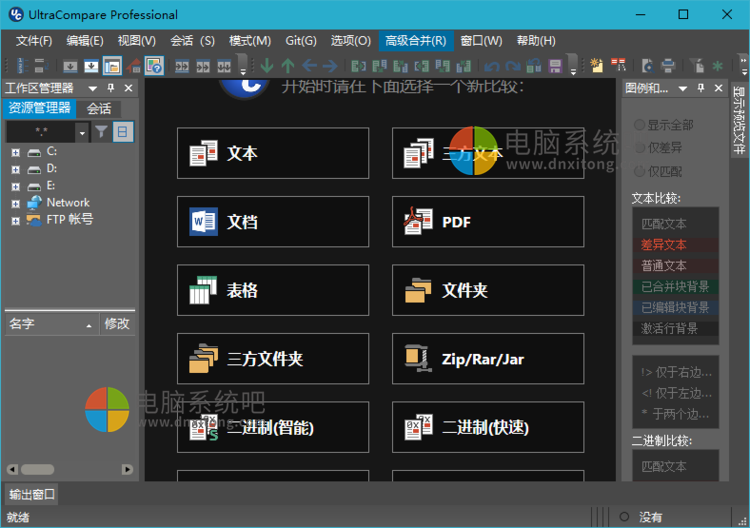The height and width of the screenshot is (528, 750).
Task: Click 已合并块背景 green legend swatch
Action: coord(675,286)
